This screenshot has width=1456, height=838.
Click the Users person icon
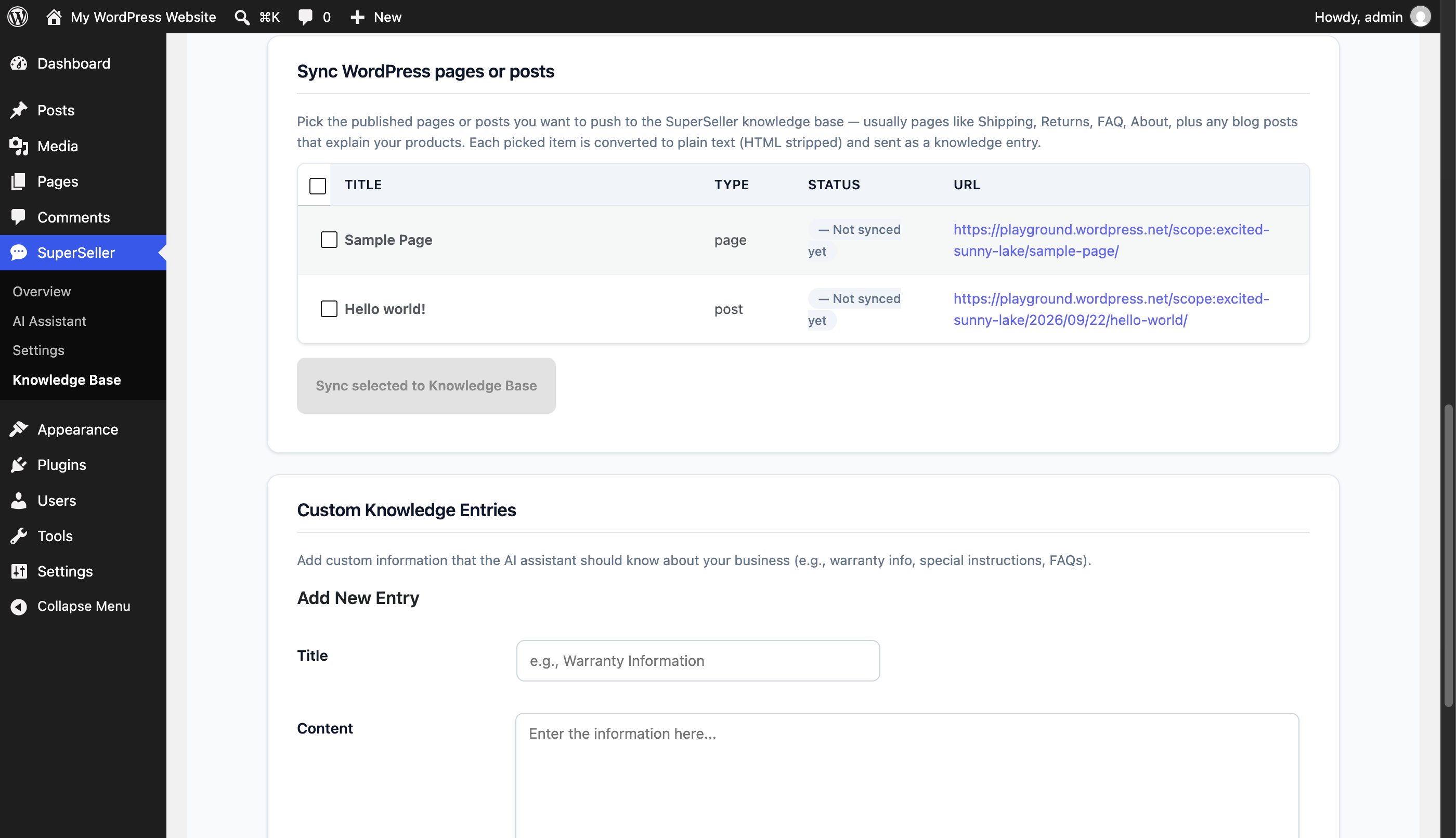(18, 501)
